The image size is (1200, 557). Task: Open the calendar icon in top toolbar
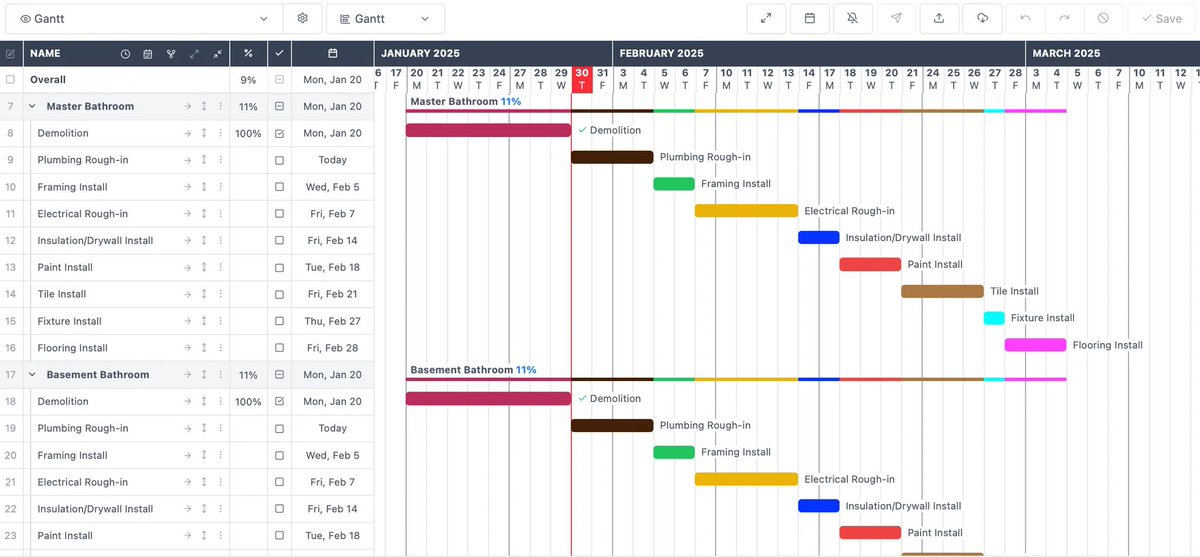810,18
